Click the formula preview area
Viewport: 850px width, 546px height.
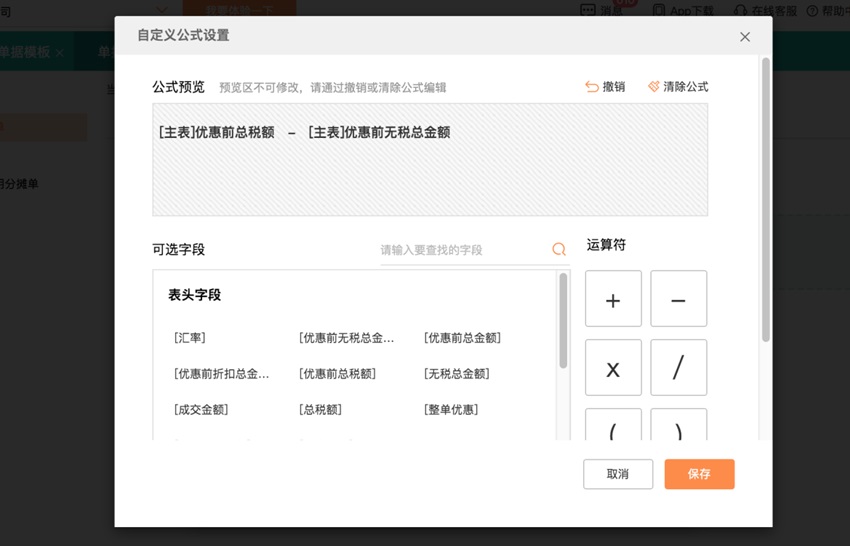click(x=430, y=160)
